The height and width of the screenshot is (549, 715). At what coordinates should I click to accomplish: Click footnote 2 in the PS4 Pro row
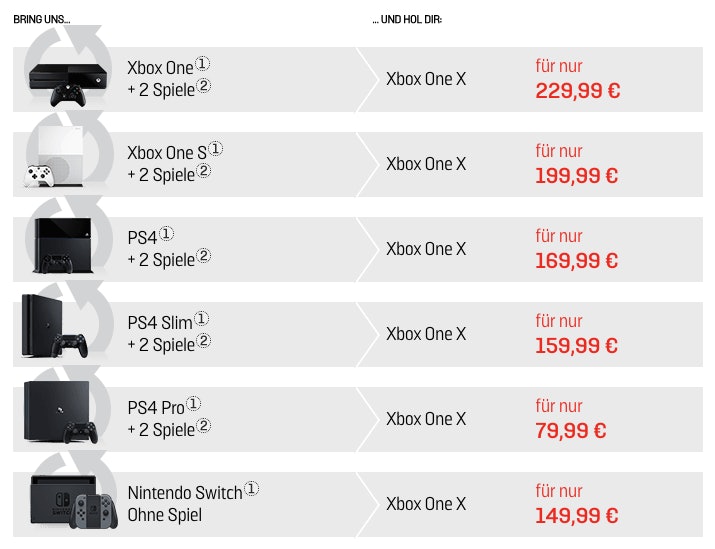(x=204, y=426)
